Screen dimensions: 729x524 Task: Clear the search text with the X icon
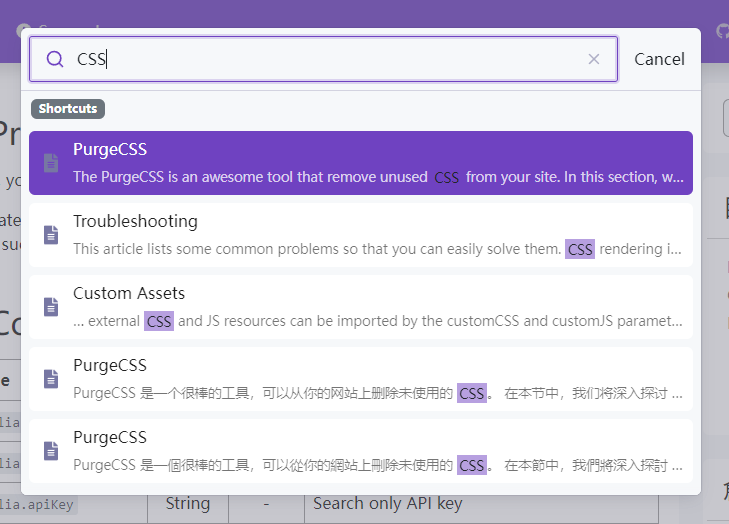(x=594, y=59)
